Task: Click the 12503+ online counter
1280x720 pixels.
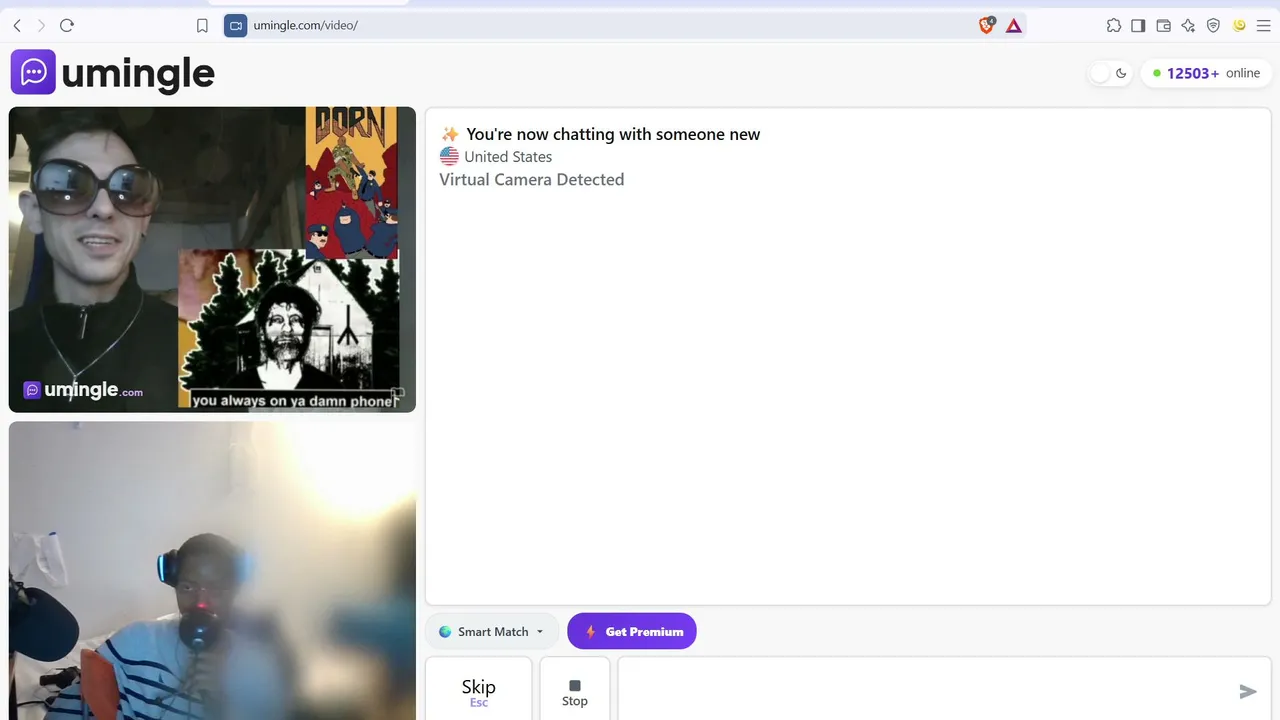Action: 1206,73
